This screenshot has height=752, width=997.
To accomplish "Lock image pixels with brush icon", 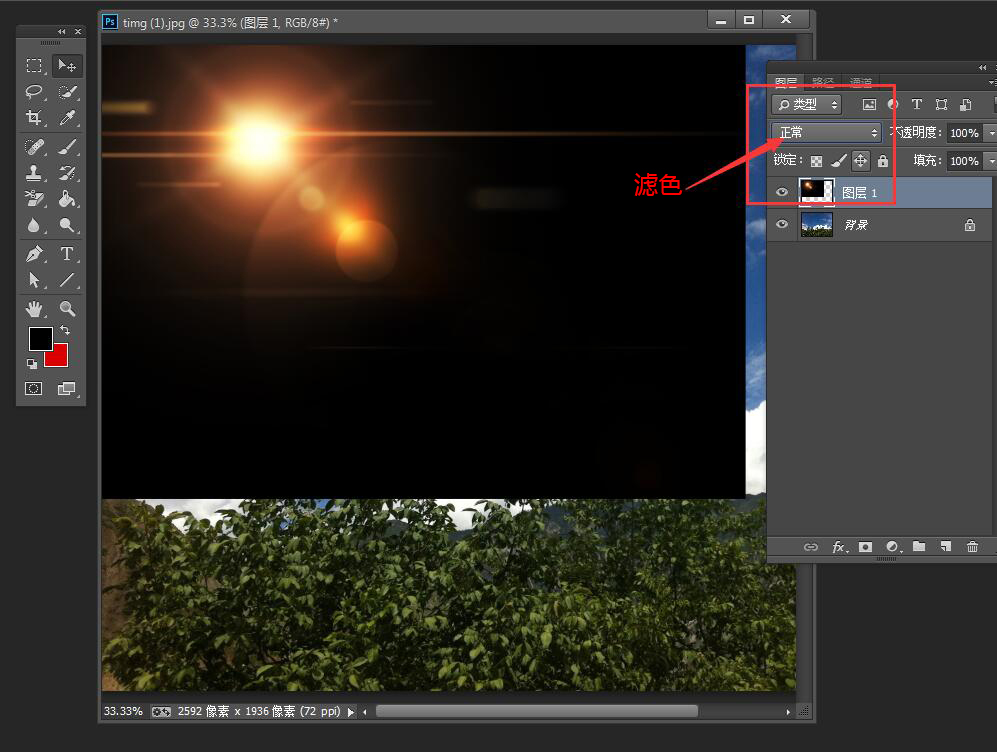I will click(839, 161).
